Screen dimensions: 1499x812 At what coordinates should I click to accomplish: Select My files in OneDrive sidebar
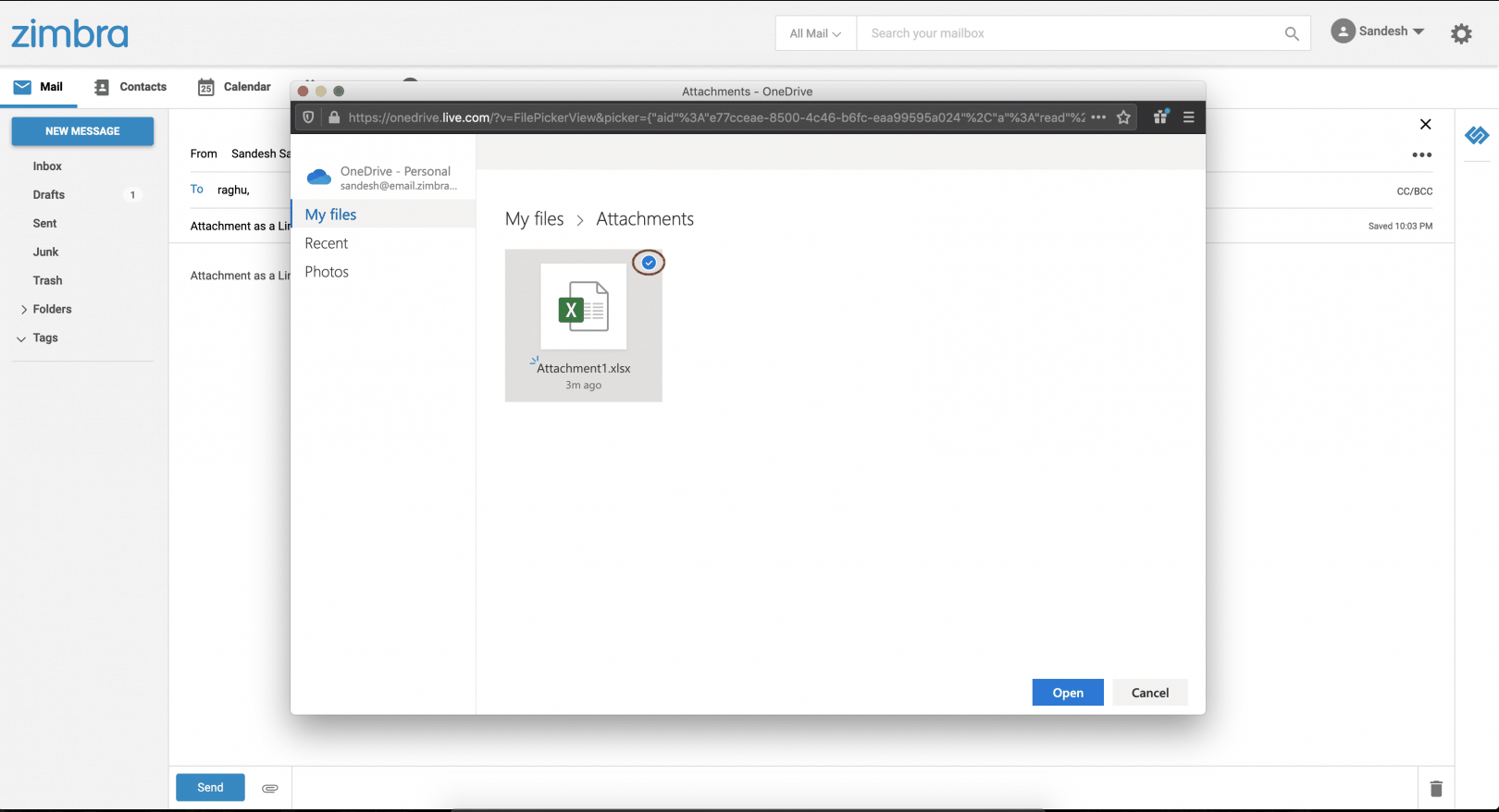(383, 215)
